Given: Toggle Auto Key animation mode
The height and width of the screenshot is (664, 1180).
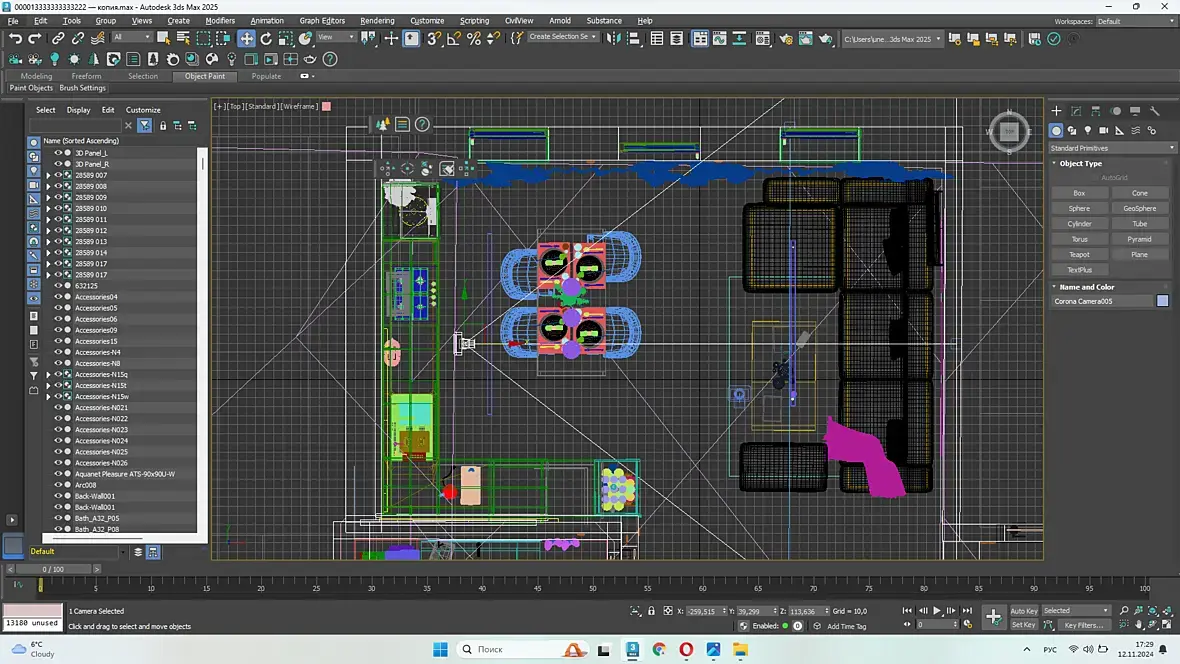Looking at the screenshot, I should (1023, 611).
